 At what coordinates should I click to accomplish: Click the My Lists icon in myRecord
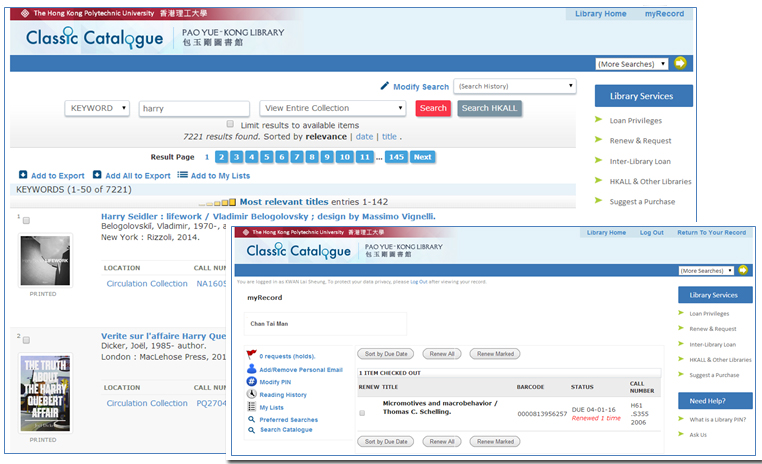(x=251, y=407)
